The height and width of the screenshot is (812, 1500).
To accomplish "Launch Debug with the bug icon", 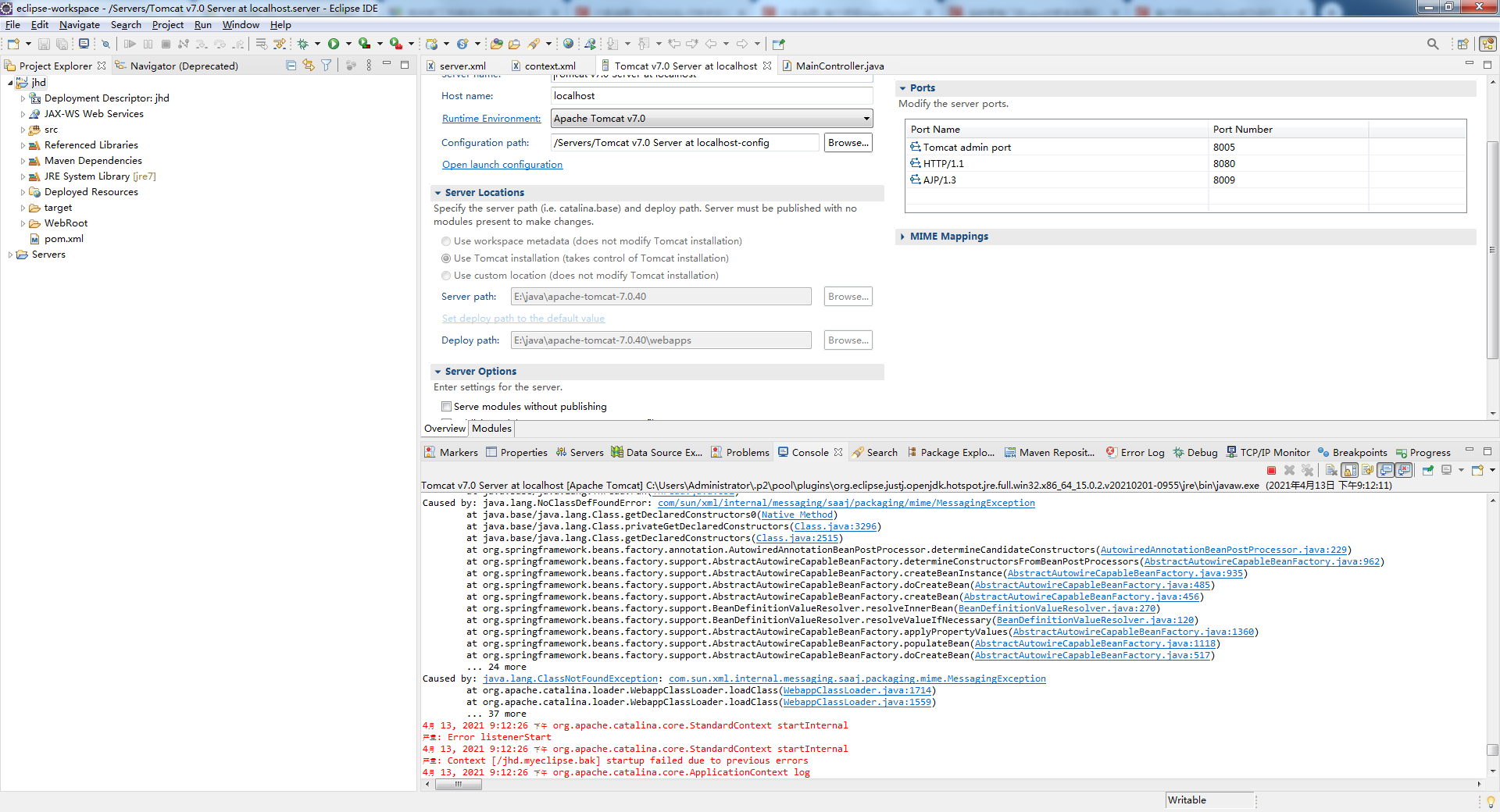I will 302,44.
